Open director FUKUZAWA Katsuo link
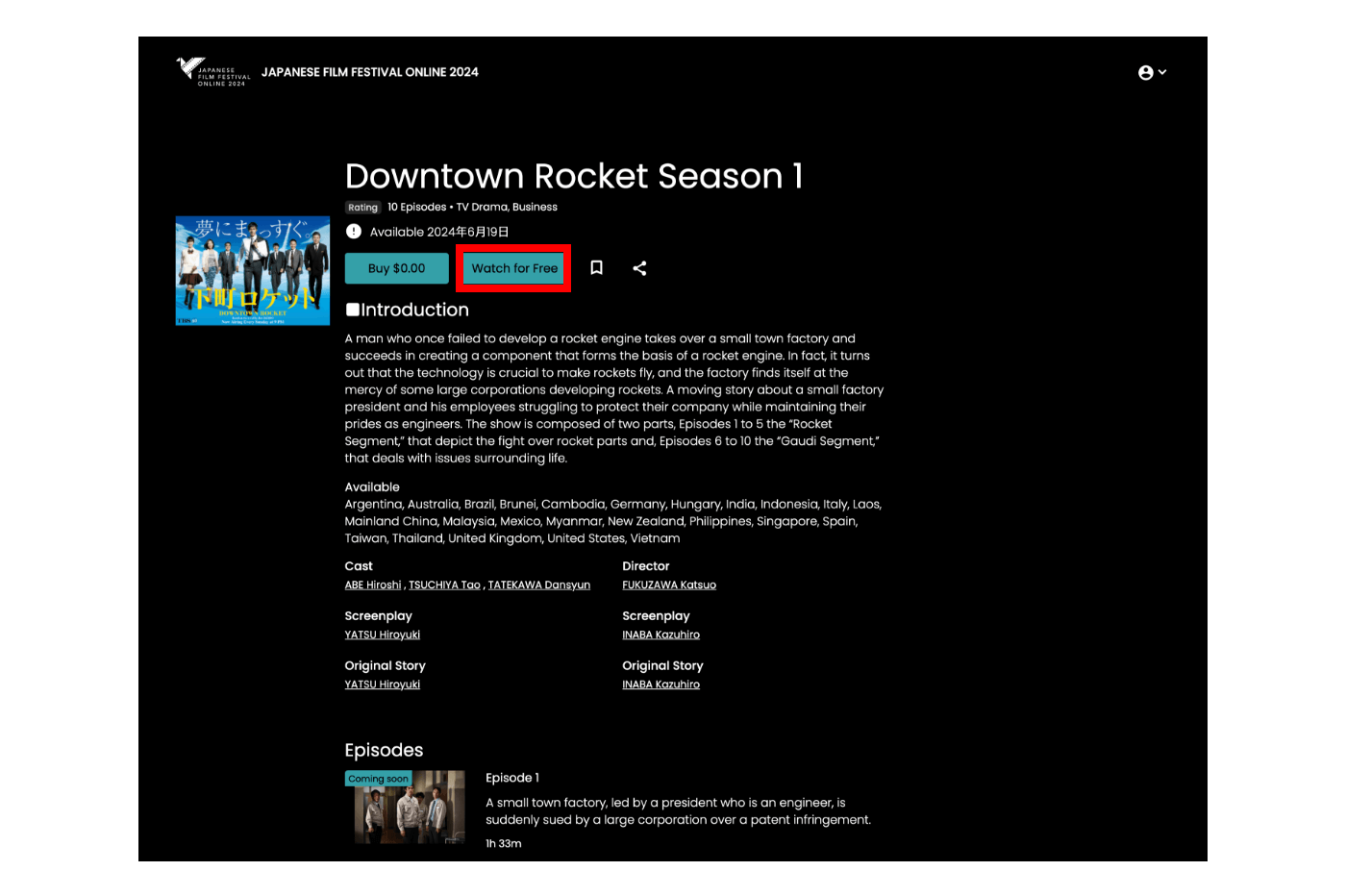The image size is (1346, 896). tap(669, 585)
